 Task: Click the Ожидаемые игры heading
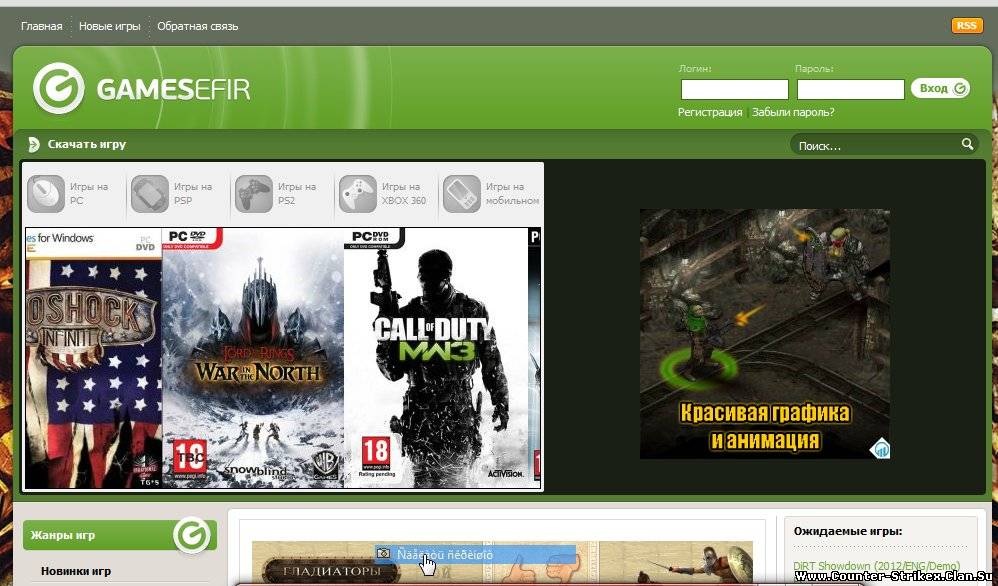tap(848, 531)
